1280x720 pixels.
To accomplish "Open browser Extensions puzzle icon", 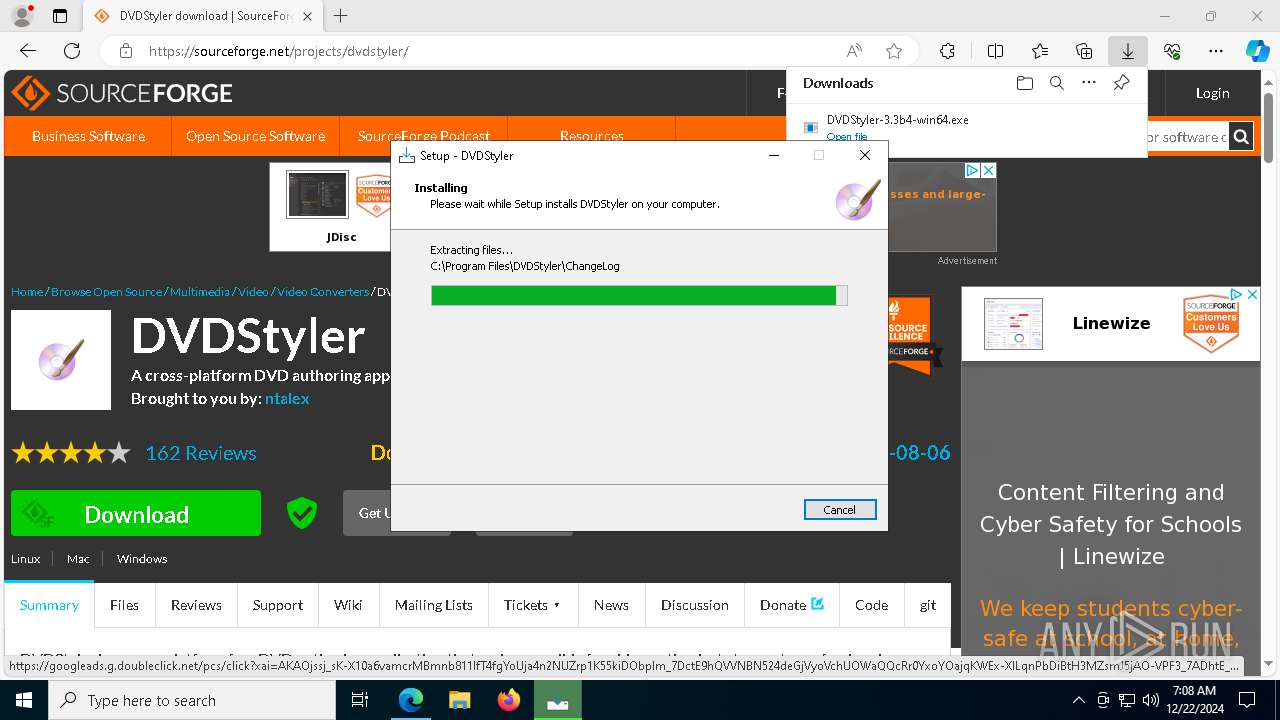I will pyautogui.click(x=947, y=51).
